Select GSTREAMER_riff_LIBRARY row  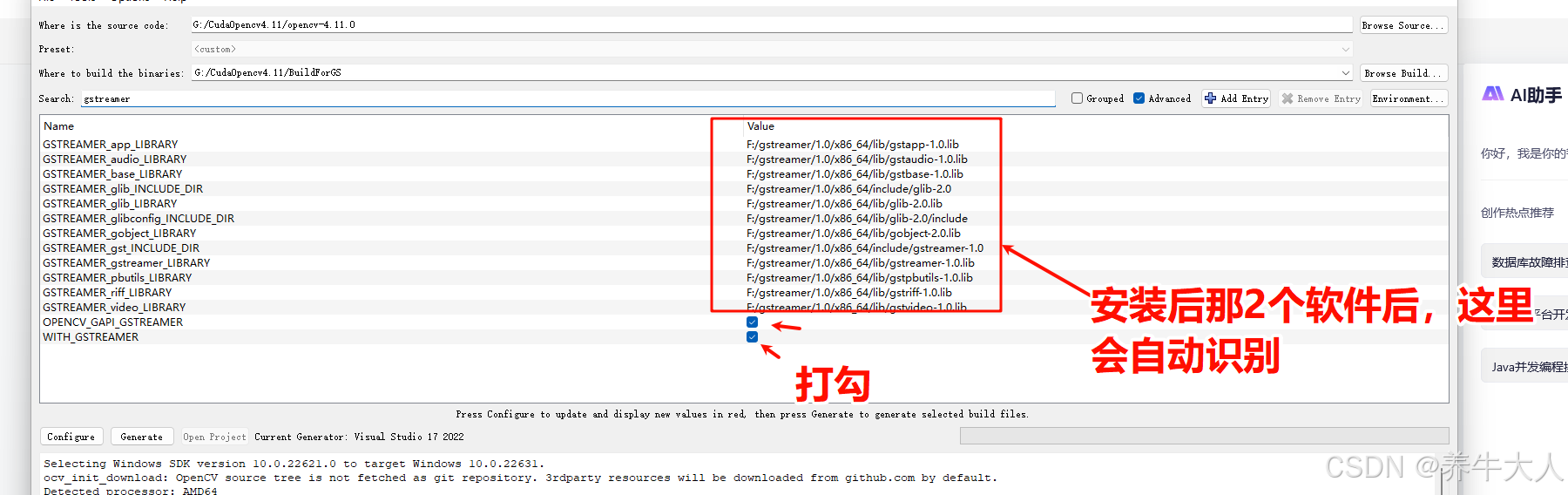pyautogui.click(x=744, y=293)
